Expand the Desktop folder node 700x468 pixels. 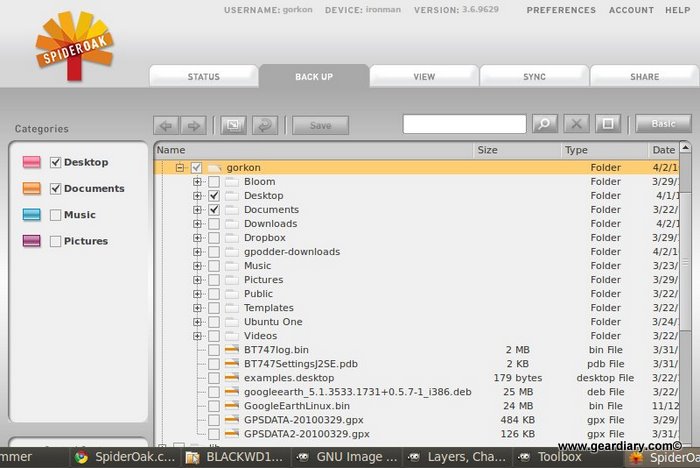click(x=197, y=196)
